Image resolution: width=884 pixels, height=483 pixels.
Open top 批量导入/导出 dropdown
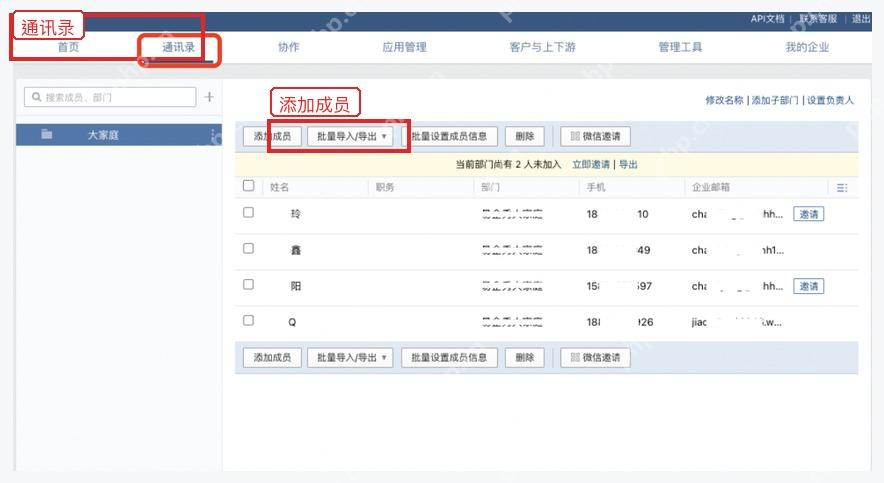tap(350, 136)
